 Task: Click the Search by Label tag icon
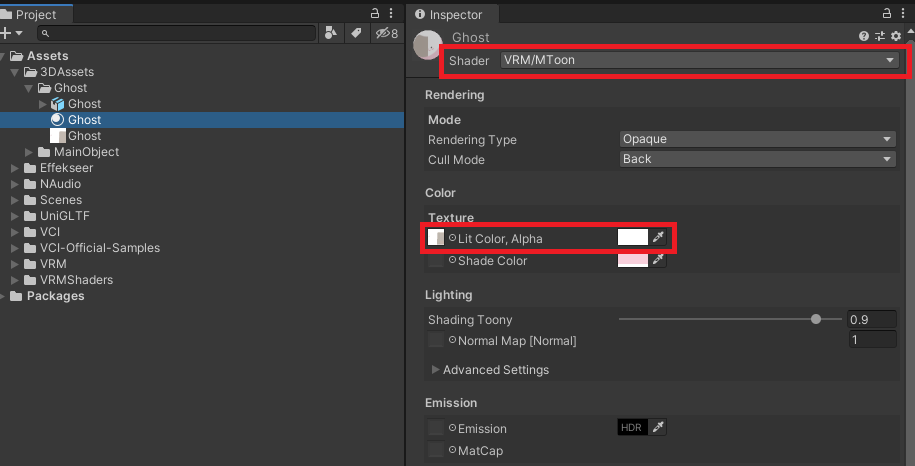356,33
